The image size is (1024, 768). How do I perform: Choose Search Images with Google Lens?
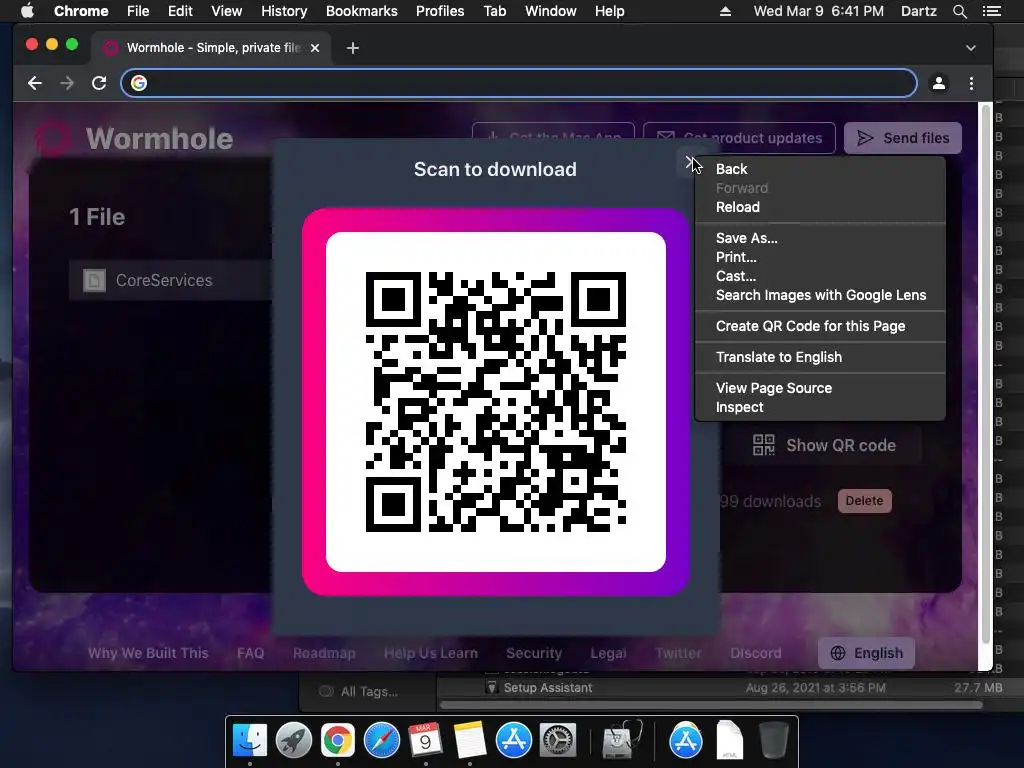[x=820, y=295]
